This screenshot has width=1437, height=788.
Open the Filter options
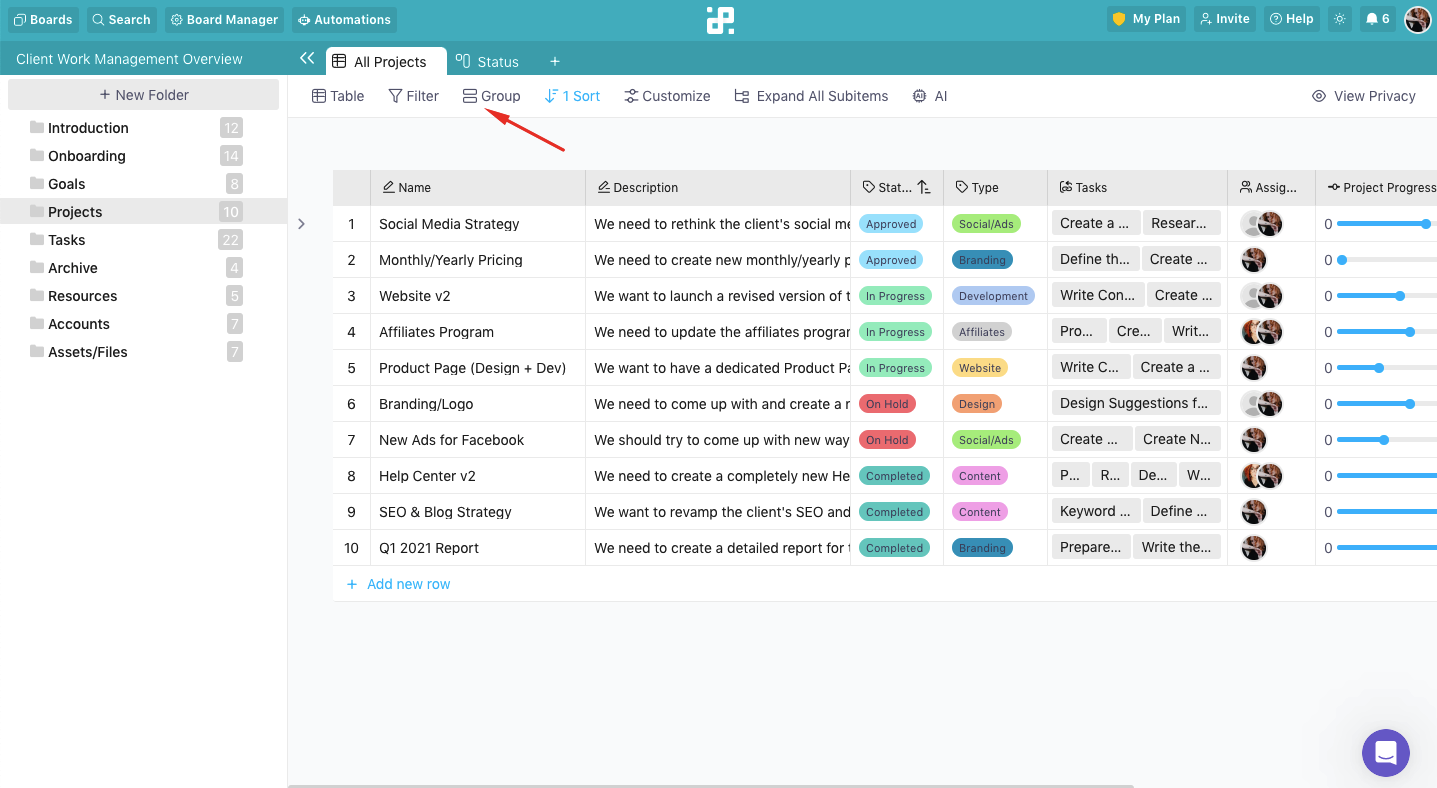click(414, 96)
